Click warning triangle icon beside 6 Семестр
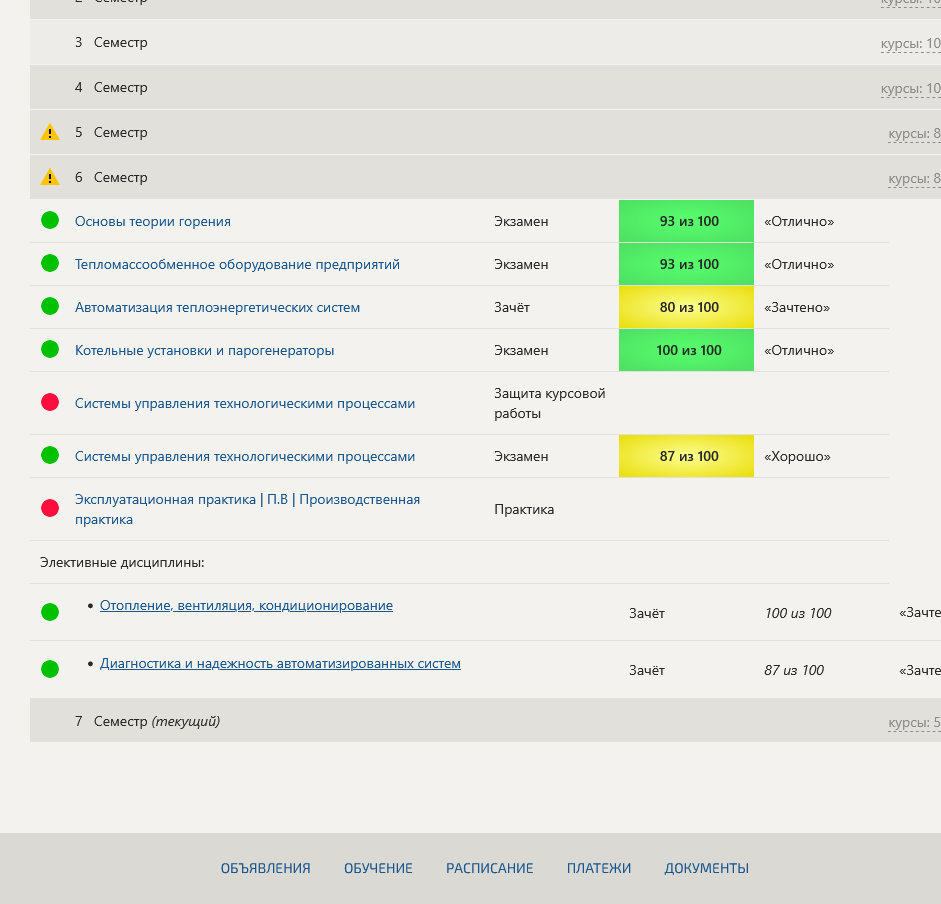The image size is (941, 904). pyautogui.click(x=50, y=177)
